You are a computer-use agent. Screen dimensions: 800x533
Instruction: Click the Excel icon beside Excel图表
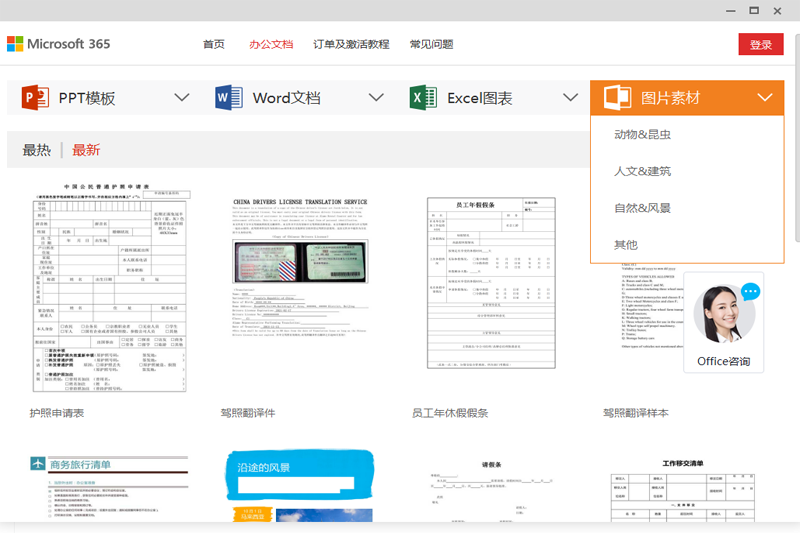coord(423,98)
